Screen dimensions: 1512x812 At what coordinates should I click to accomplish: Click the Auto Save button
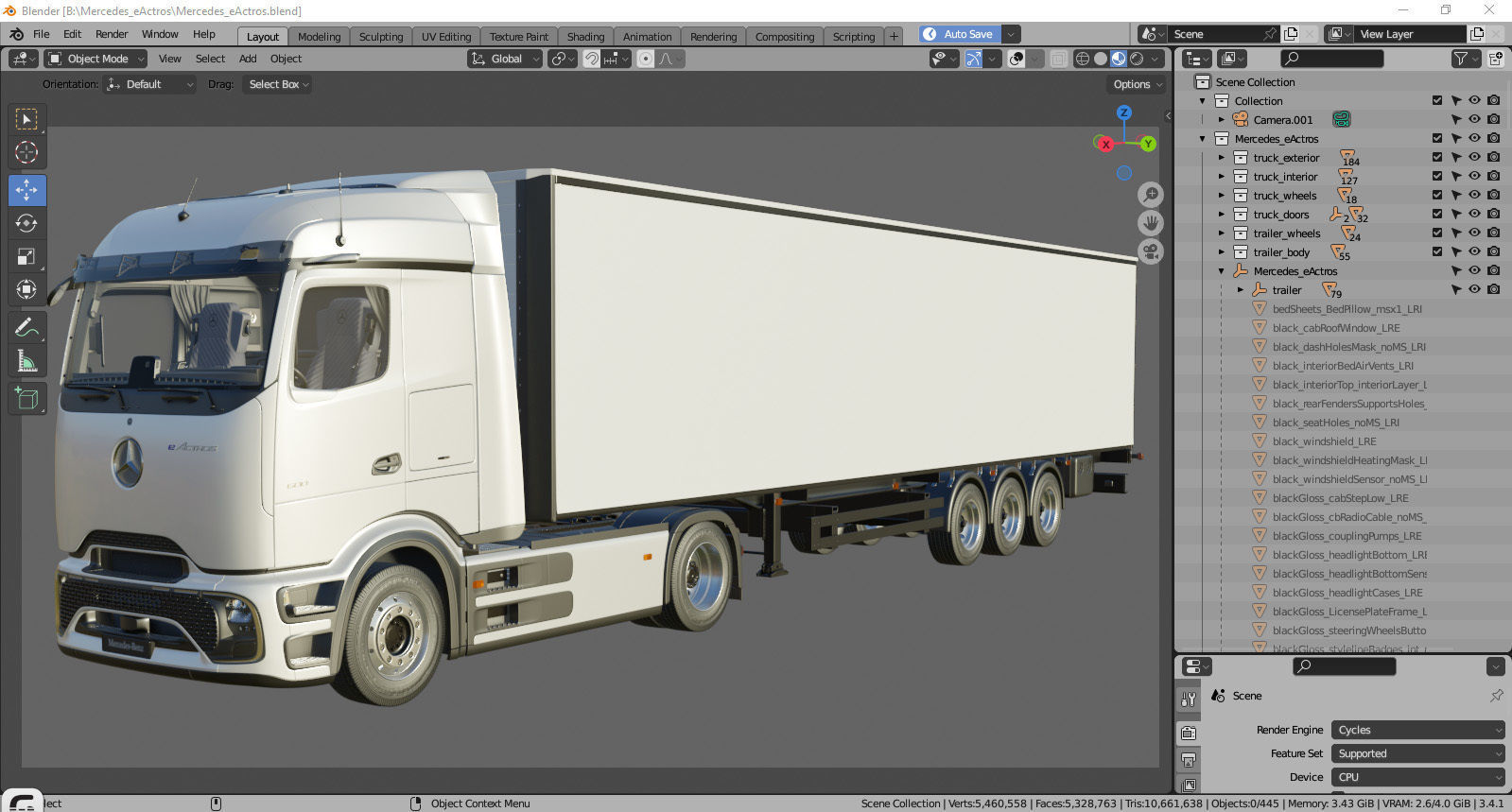coord(960,34)
